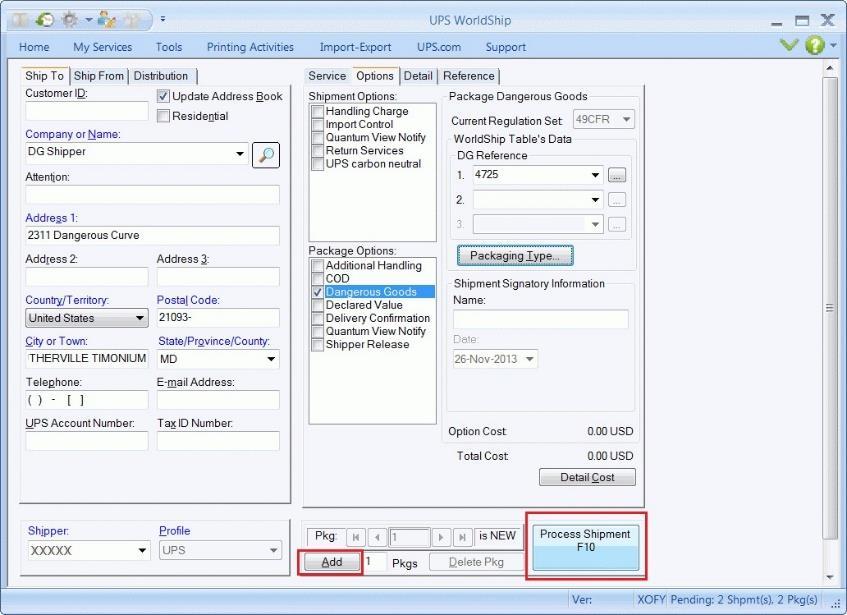
Task: Click the scrollbar up arrow
Action: [830, 69]
